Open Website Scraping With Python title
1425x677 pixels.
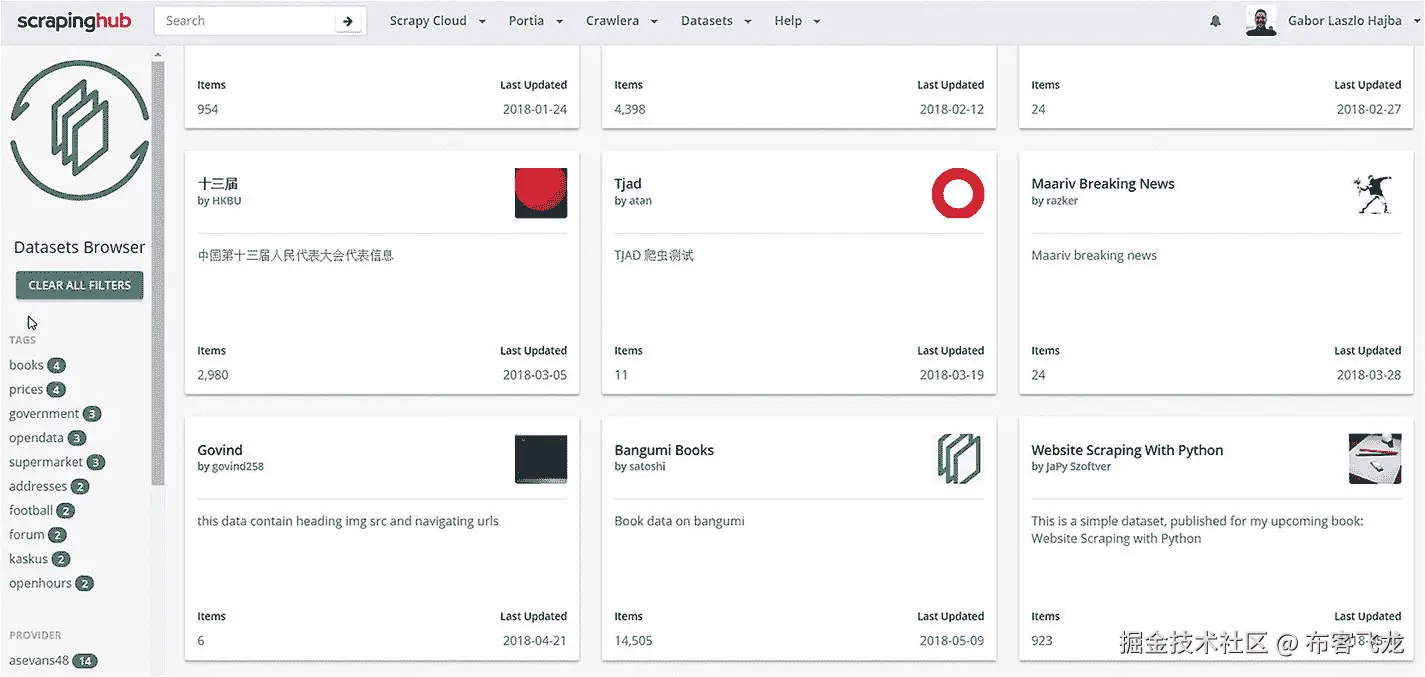[x=1127, y=450]
